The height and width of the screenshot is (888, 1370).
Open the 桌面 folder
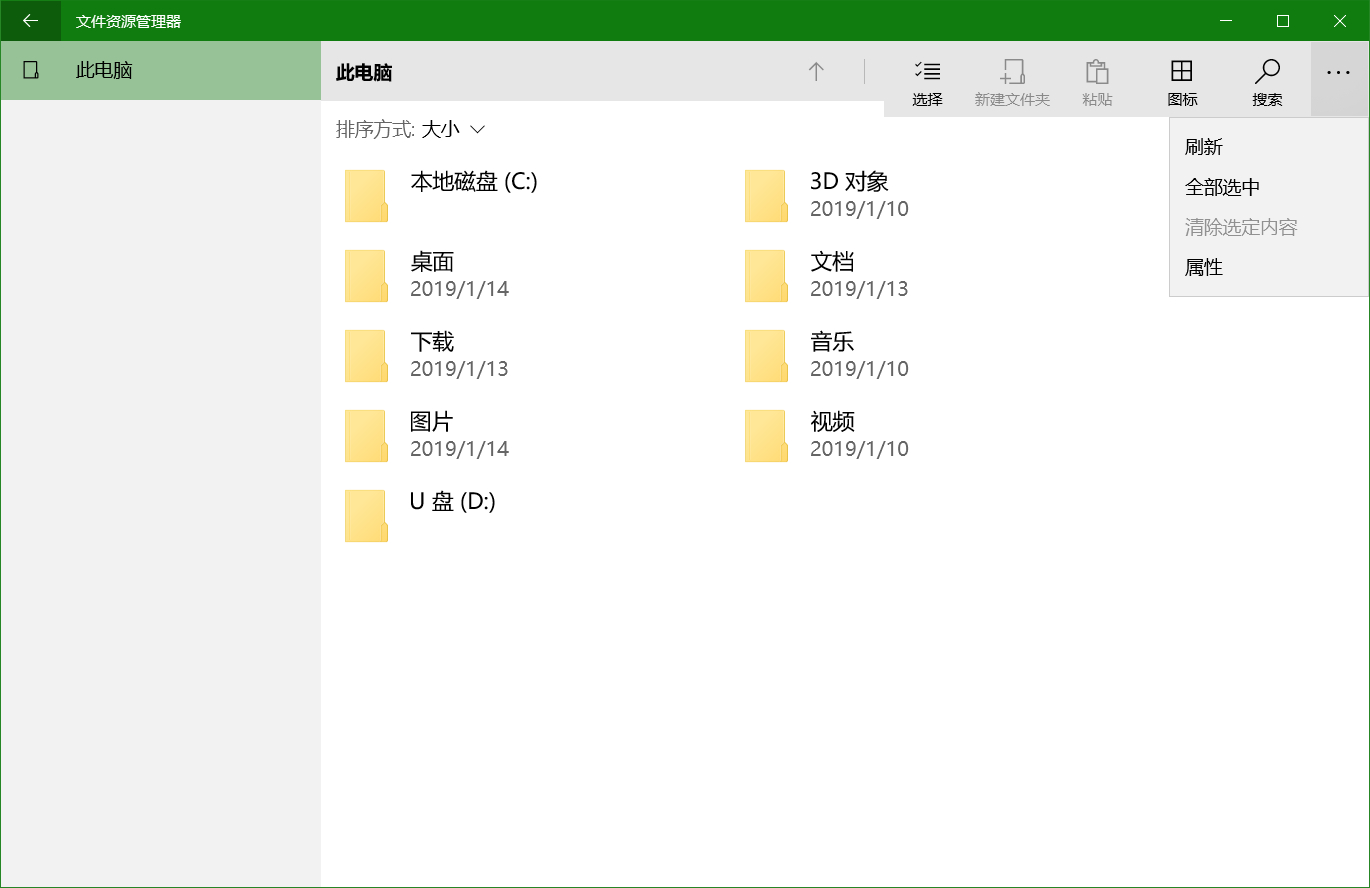(432, 262)
